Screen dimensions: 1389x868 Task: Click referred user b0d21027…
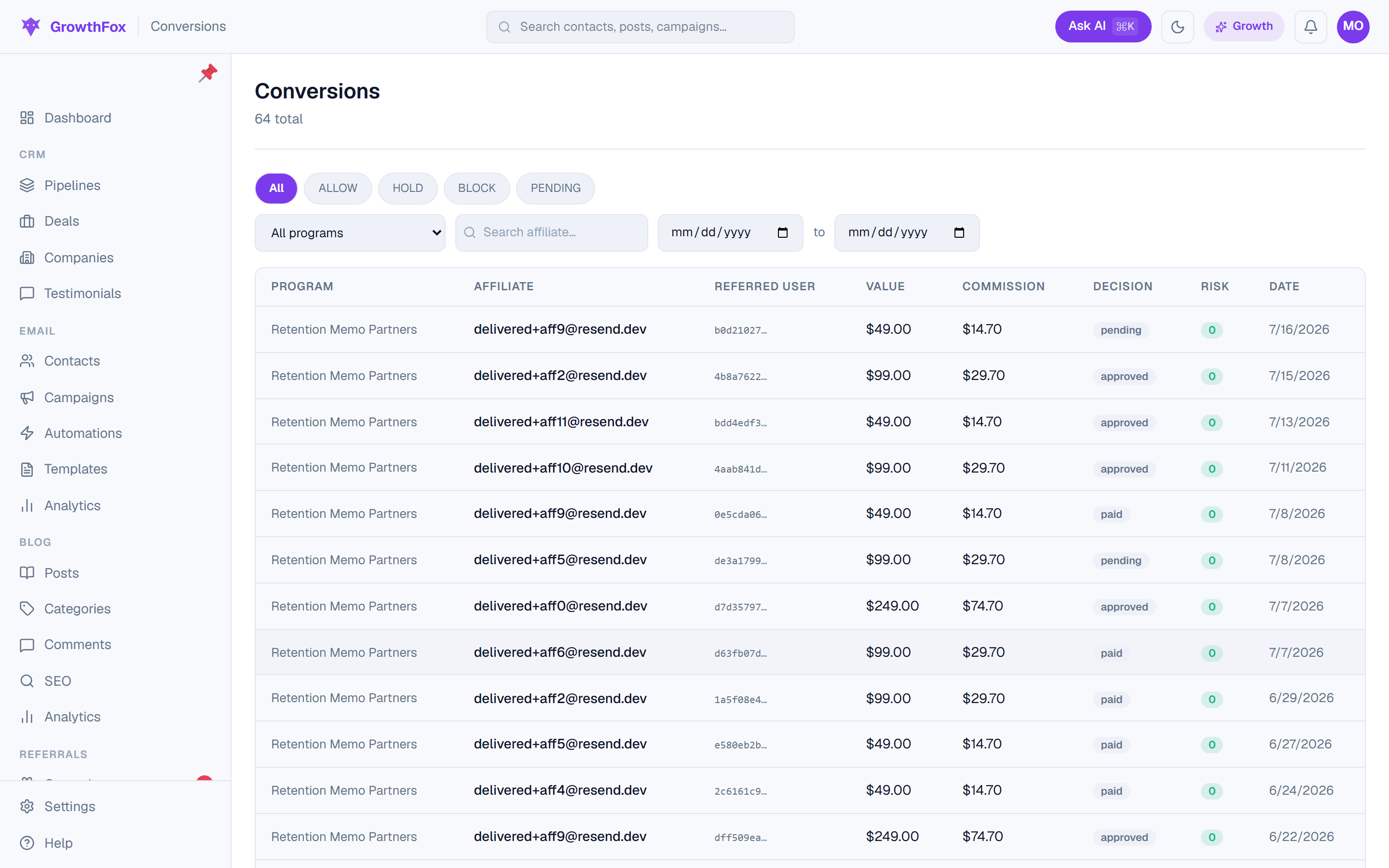[740, 330]
